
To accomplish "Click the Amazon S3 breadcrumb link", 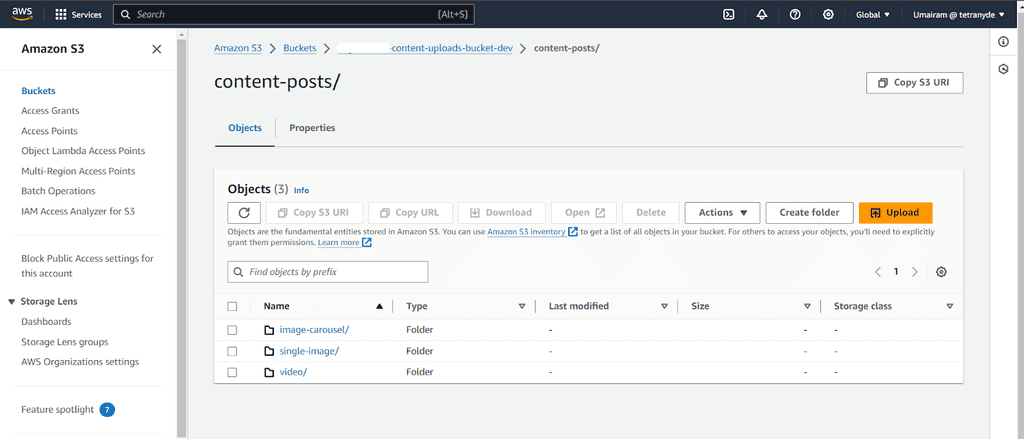I will click(238, 48).
